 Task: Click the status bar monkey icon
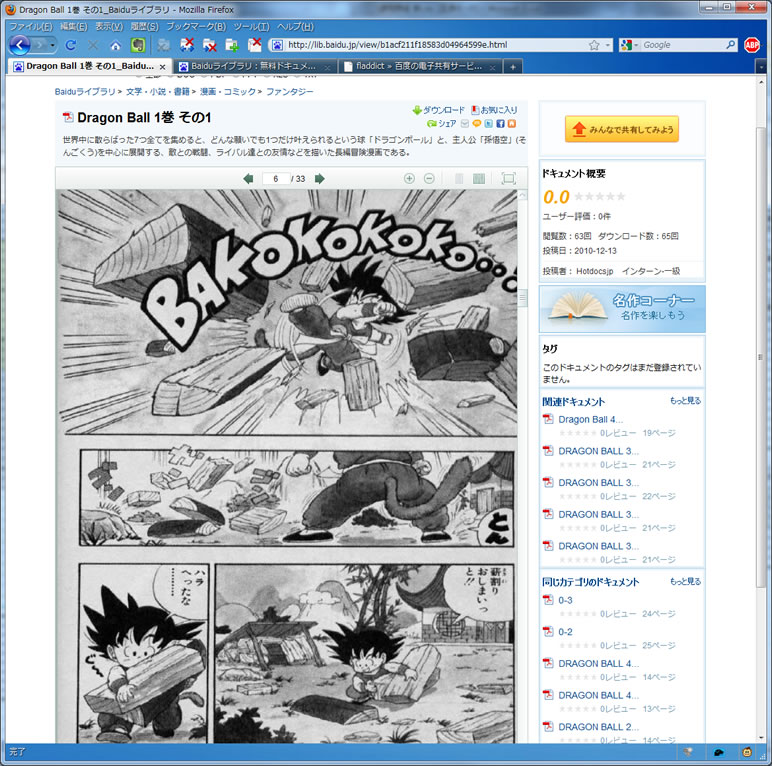(x=747, y=752)
